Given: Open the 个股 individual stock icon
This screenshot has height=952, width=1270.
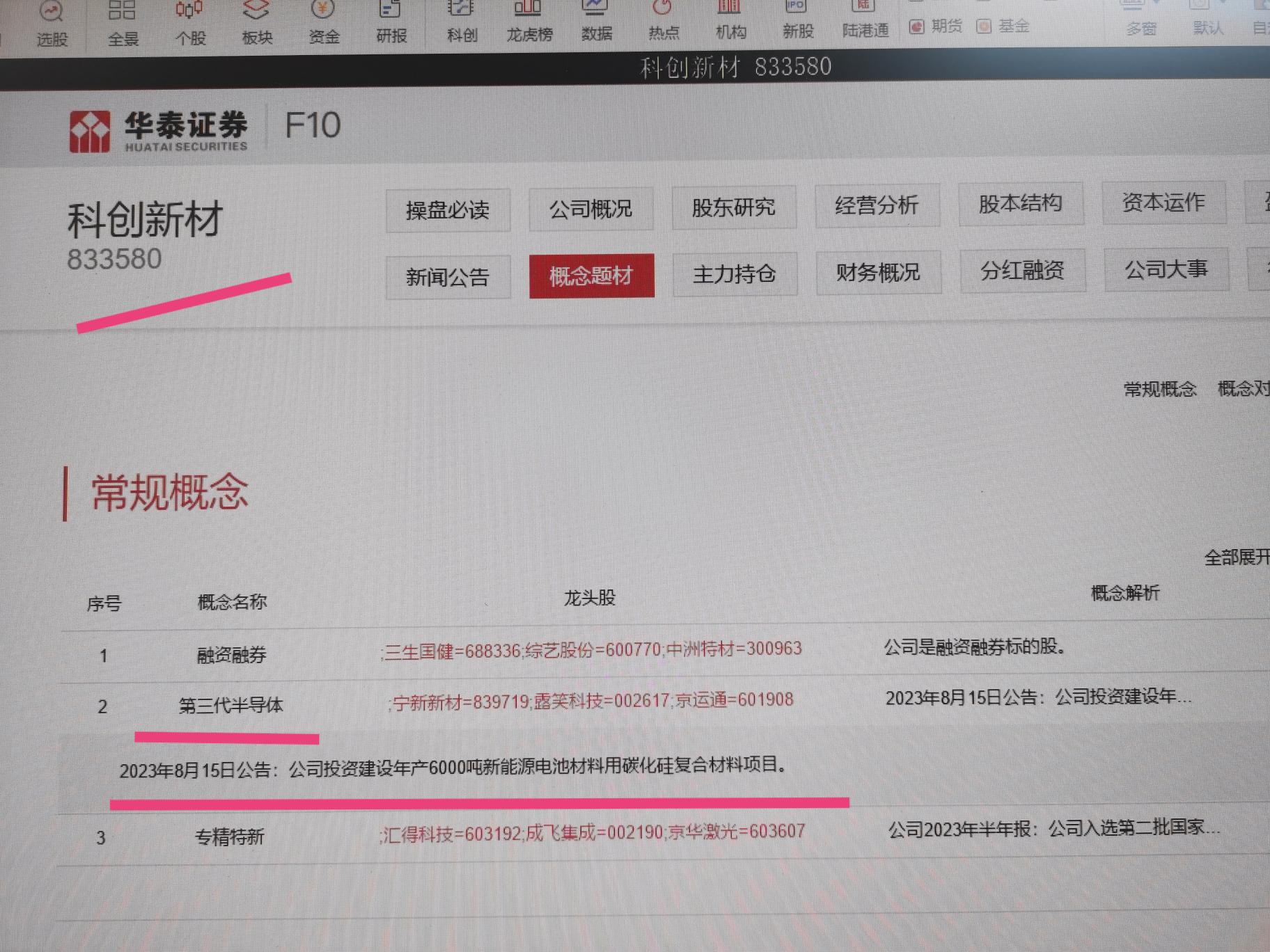Looking at the screenshot, I should [x=189, y=23].
